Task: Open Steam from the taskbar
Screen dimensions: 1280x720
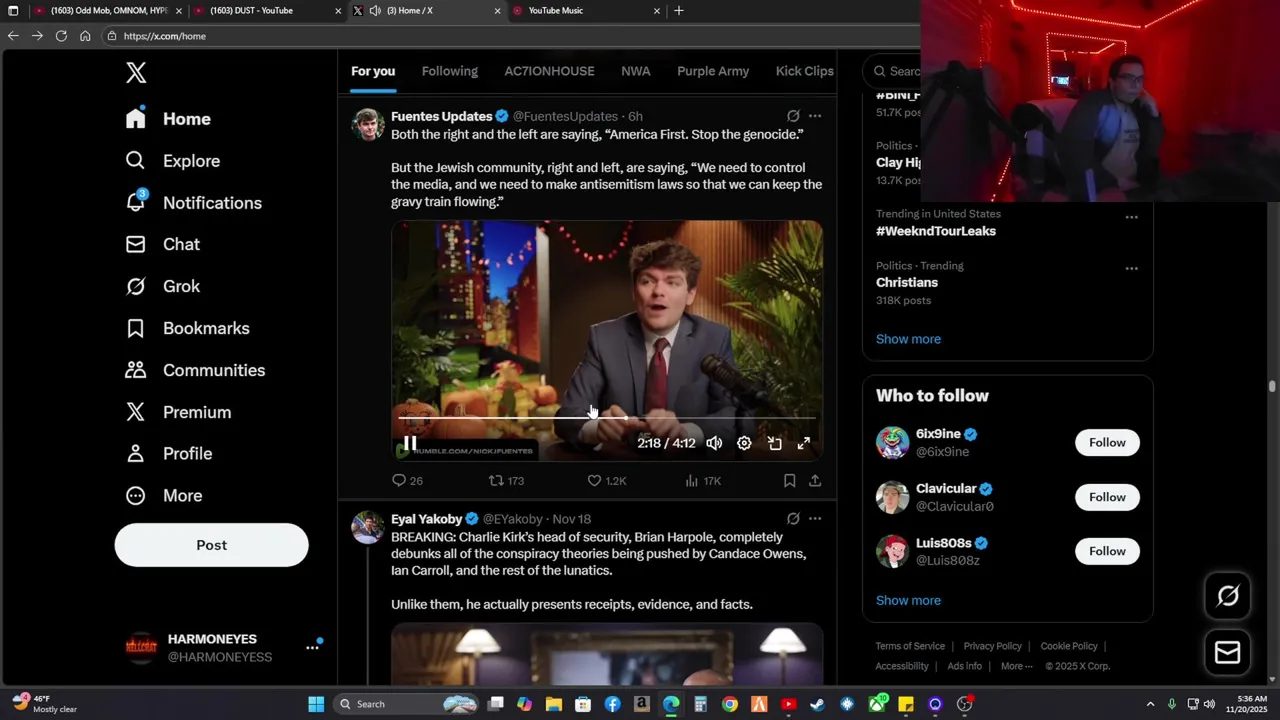Action: [x=818, y=704]
